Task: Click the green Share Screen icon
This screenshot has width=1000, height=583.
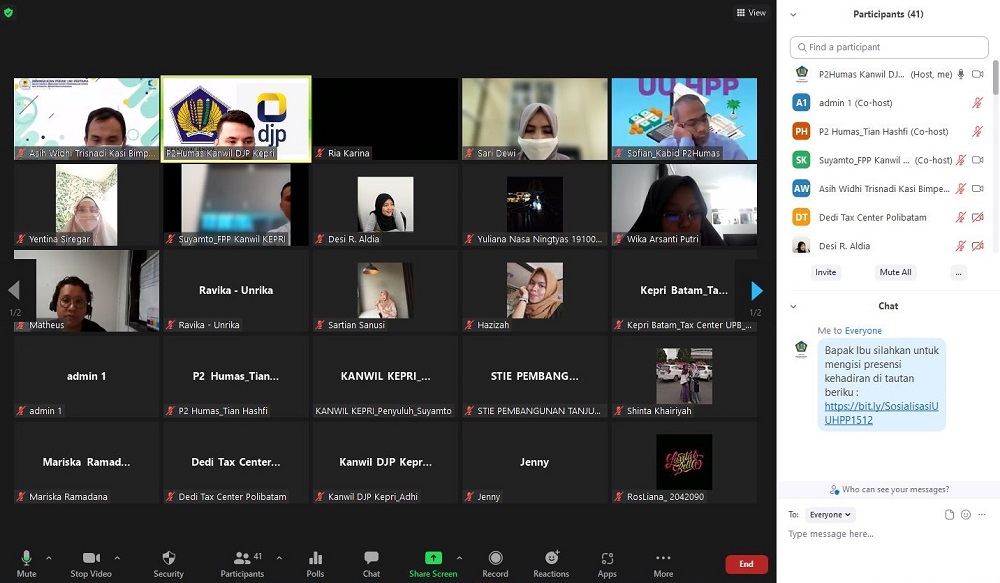Action: pyautogui.click(x=433, y=558)
